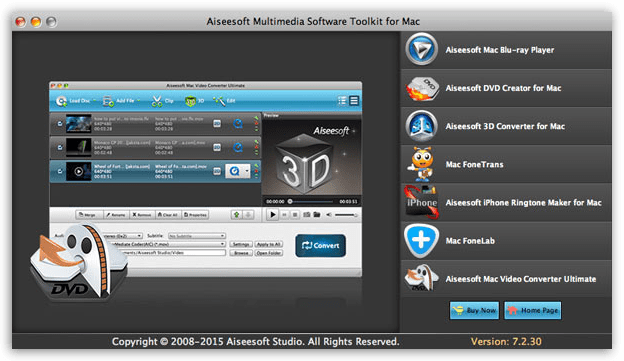
Task: Click 3D badge on Wheel of Fortune row
Action: [x=217, y=171]
